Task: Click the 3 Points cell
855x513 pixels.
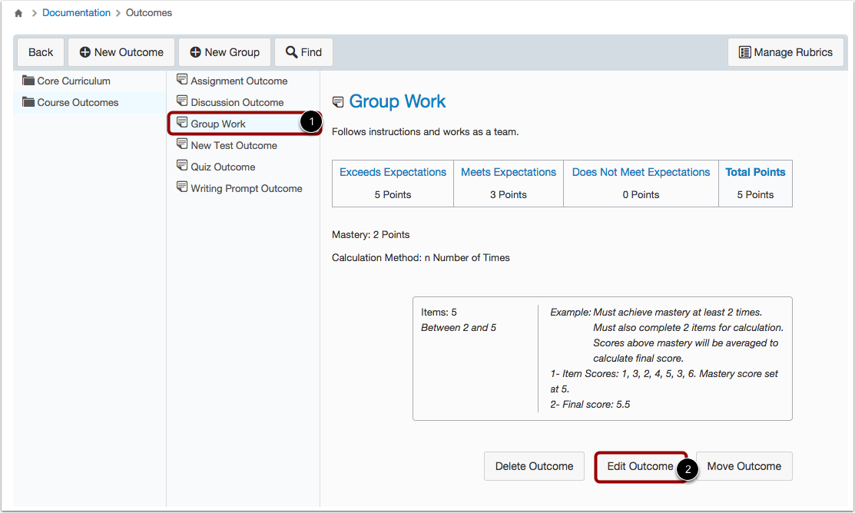Action: 508,195
